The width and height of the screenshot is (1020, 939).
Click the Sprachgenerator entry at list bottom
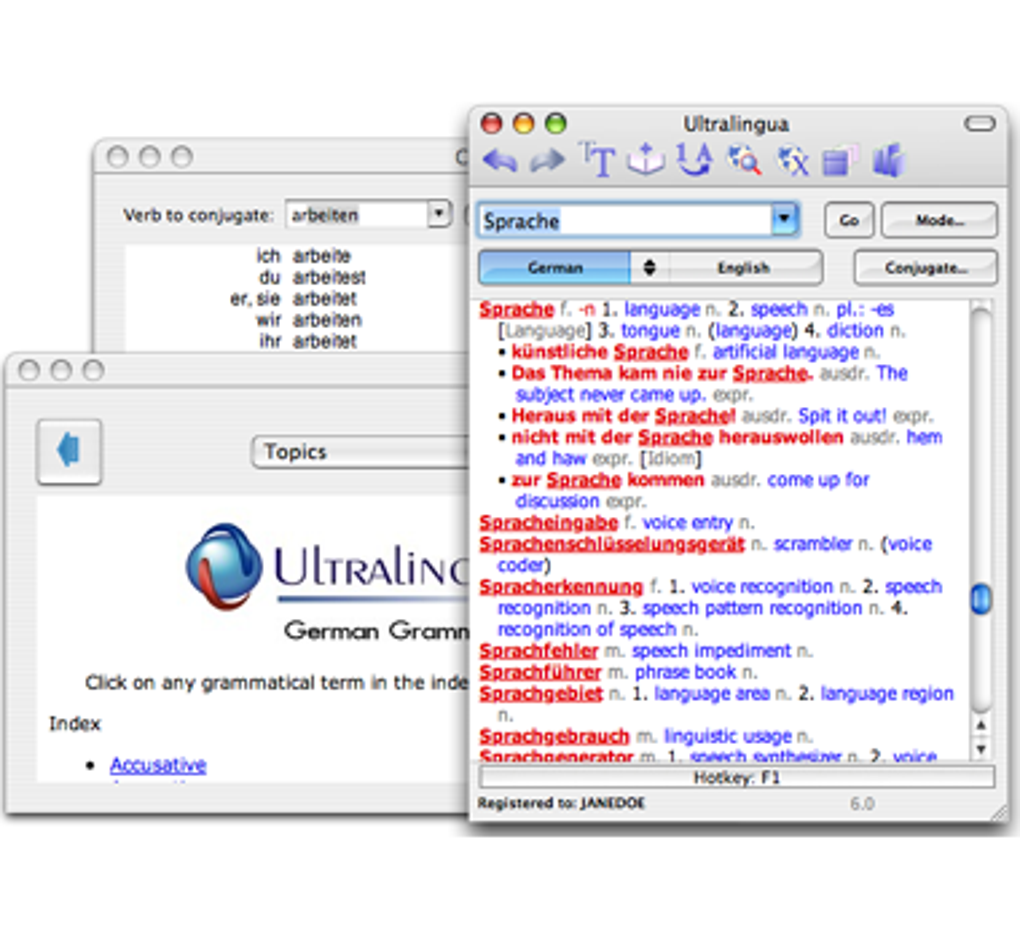[556, 755]
